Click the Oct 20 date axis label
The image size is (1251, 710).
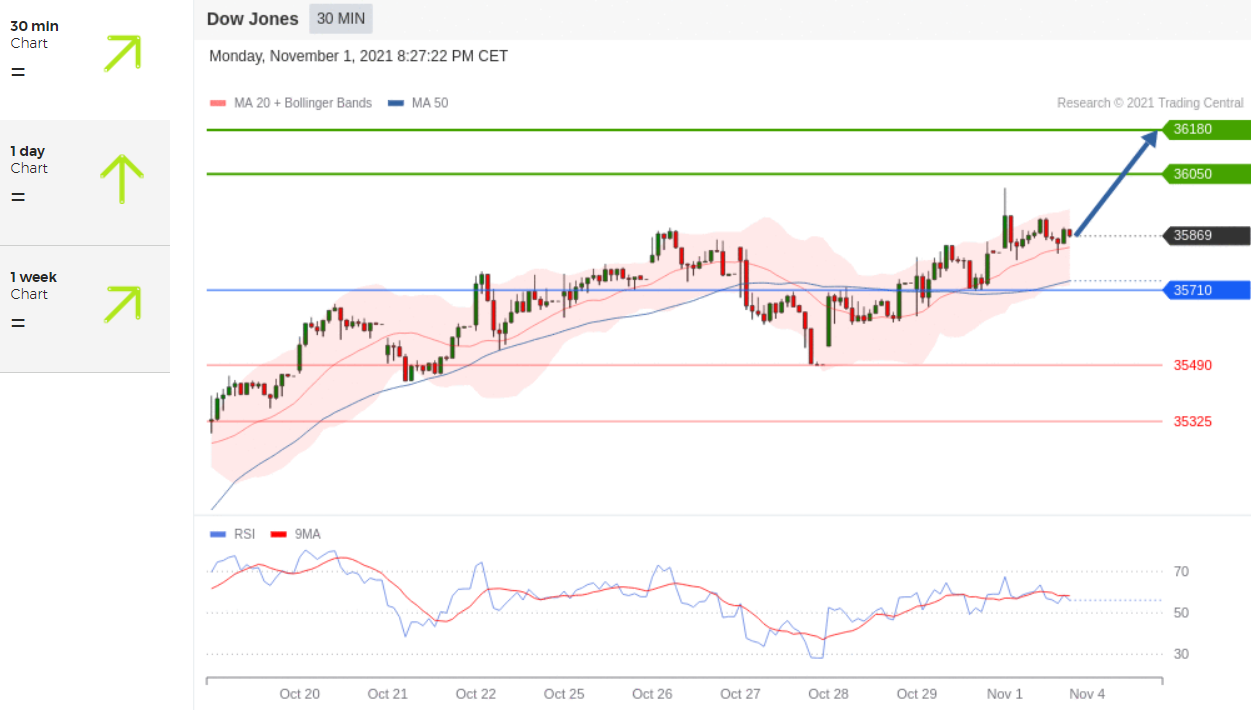click(x=299, y=694)
